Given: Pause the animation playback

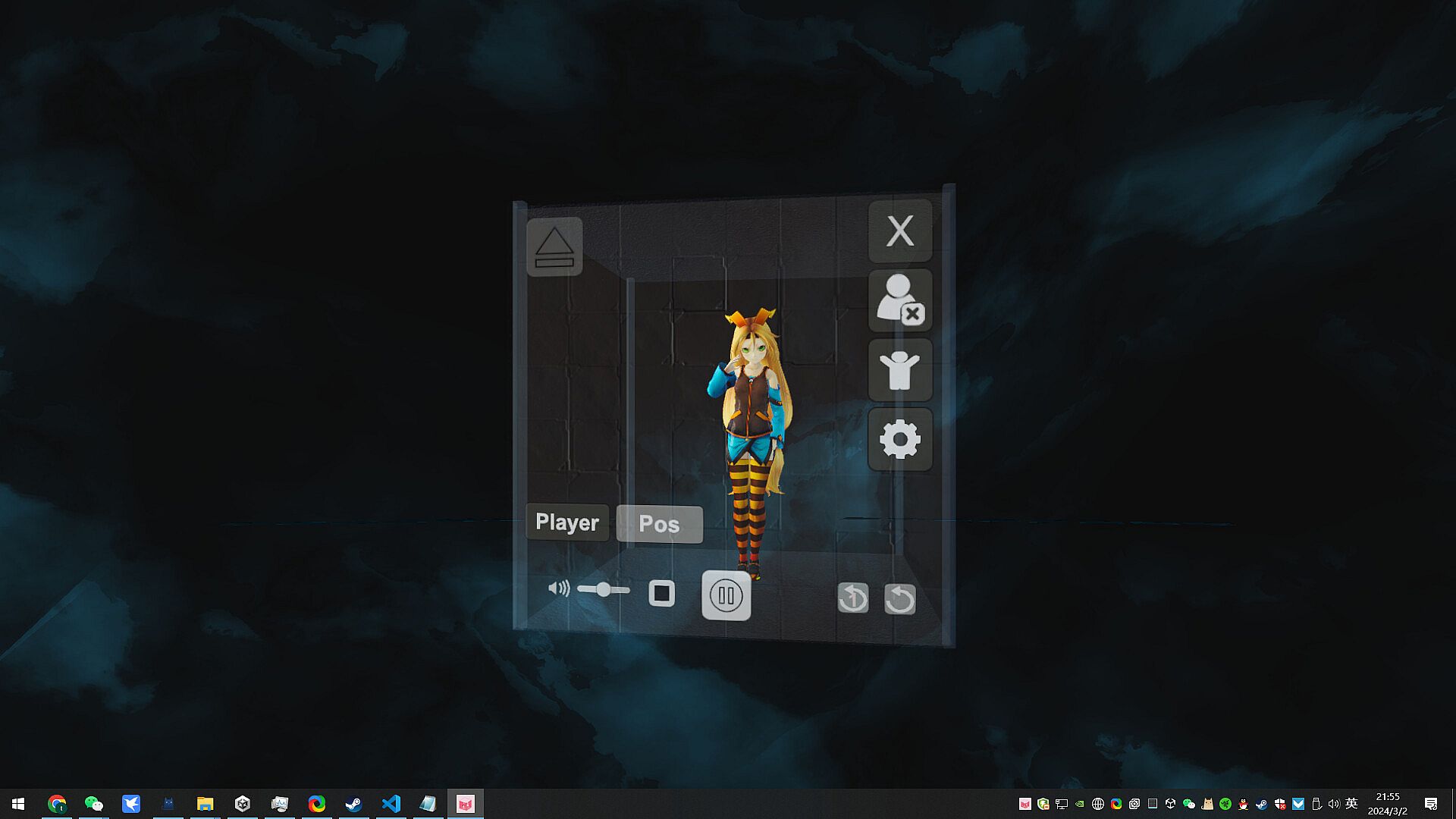Looking at the screenshot, I should pos(726,595).
